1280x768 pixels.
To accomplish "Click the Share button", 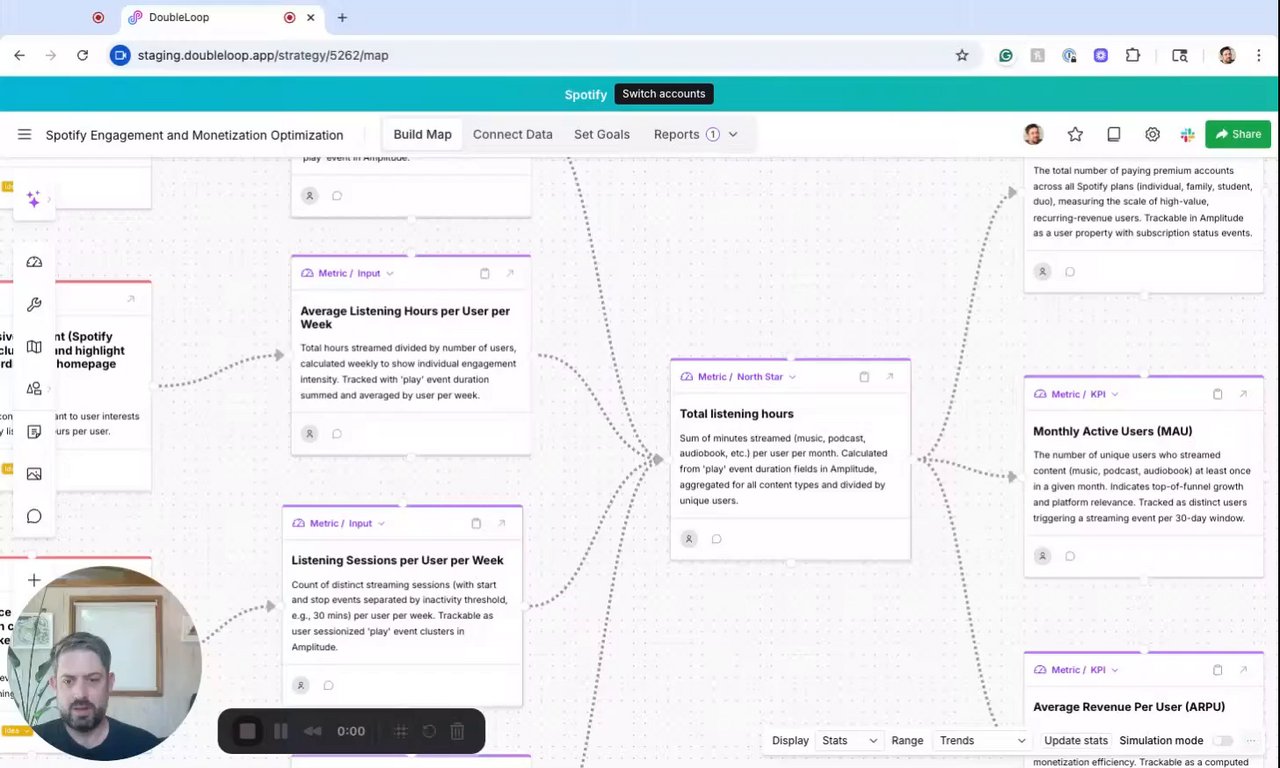I will tap(1238, 134).
